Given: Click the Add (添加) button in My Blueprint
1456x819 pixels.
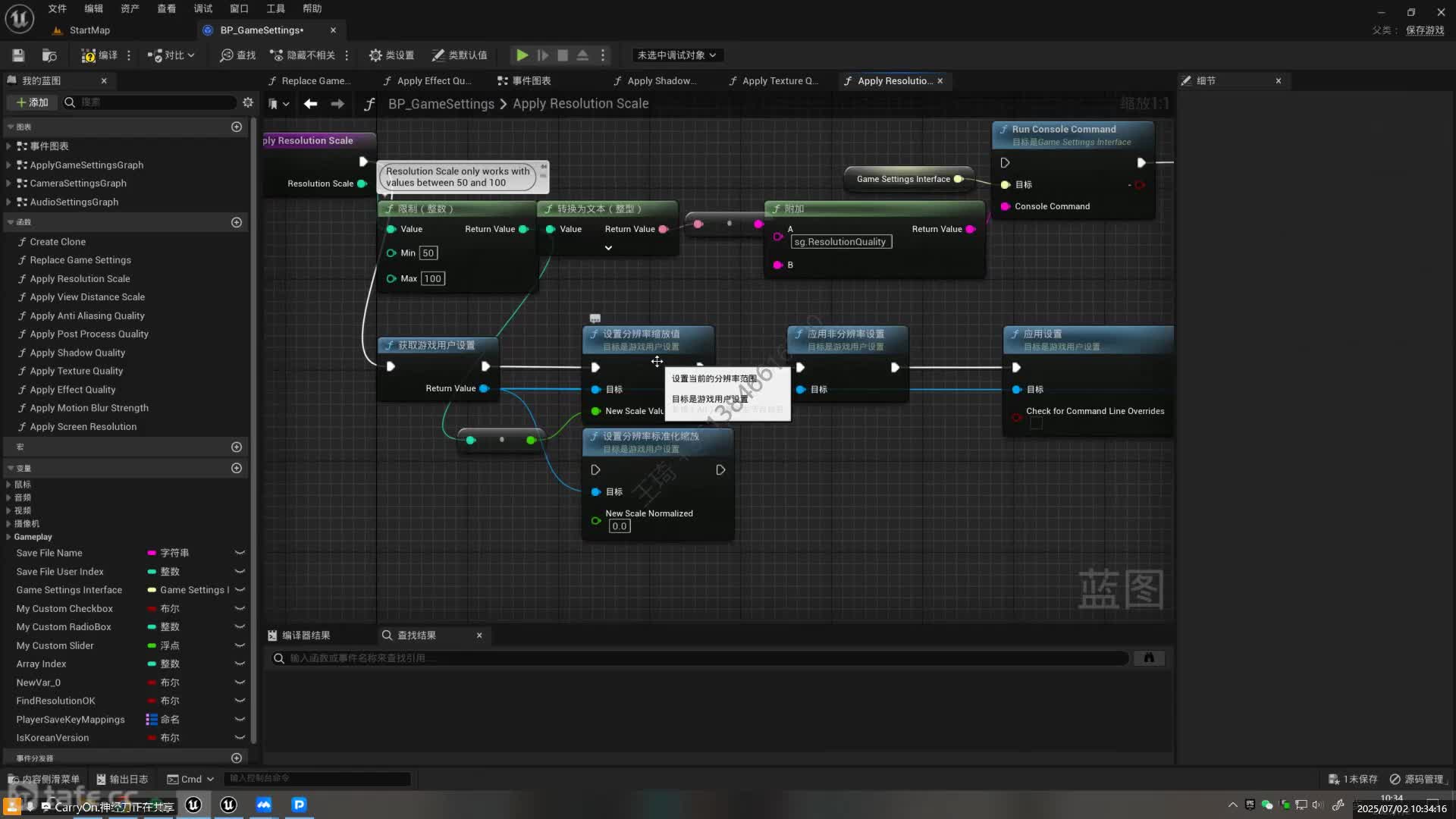Looking at the screenshot, I should pyautogui.click(x=33, y=102).
